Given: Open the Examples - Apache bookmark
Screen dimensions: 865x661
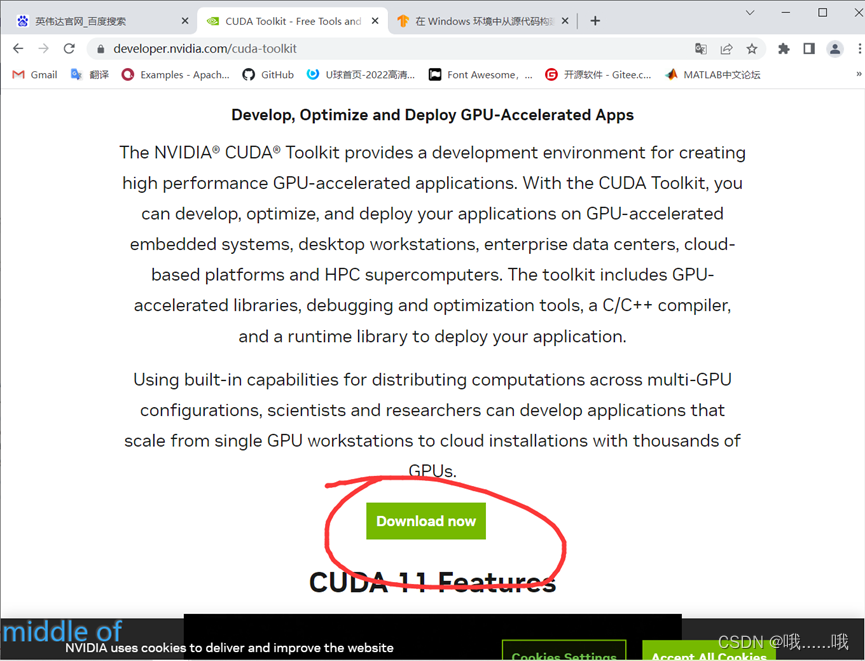Looking at the screenshot, I should coord(175,74).
